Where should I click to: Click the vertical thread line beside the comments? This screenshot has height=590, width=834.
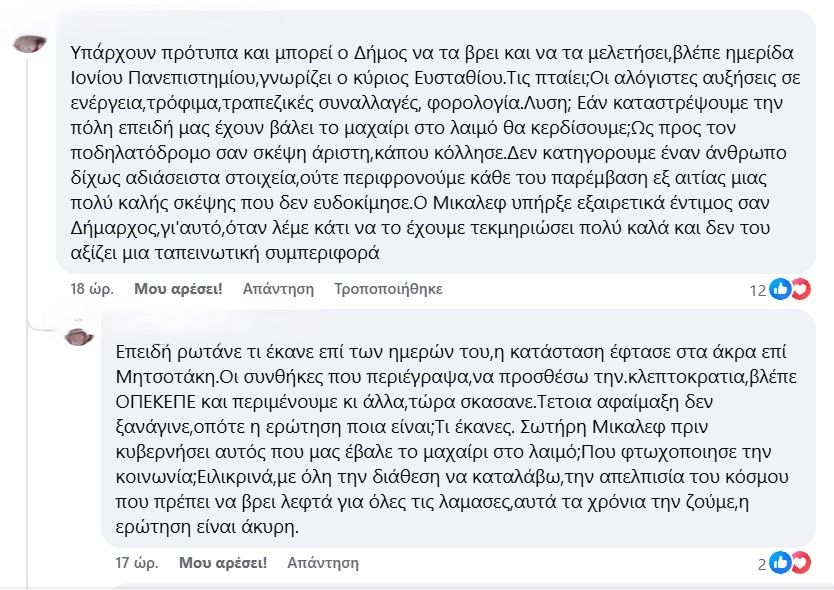click(x=27, y=319)
